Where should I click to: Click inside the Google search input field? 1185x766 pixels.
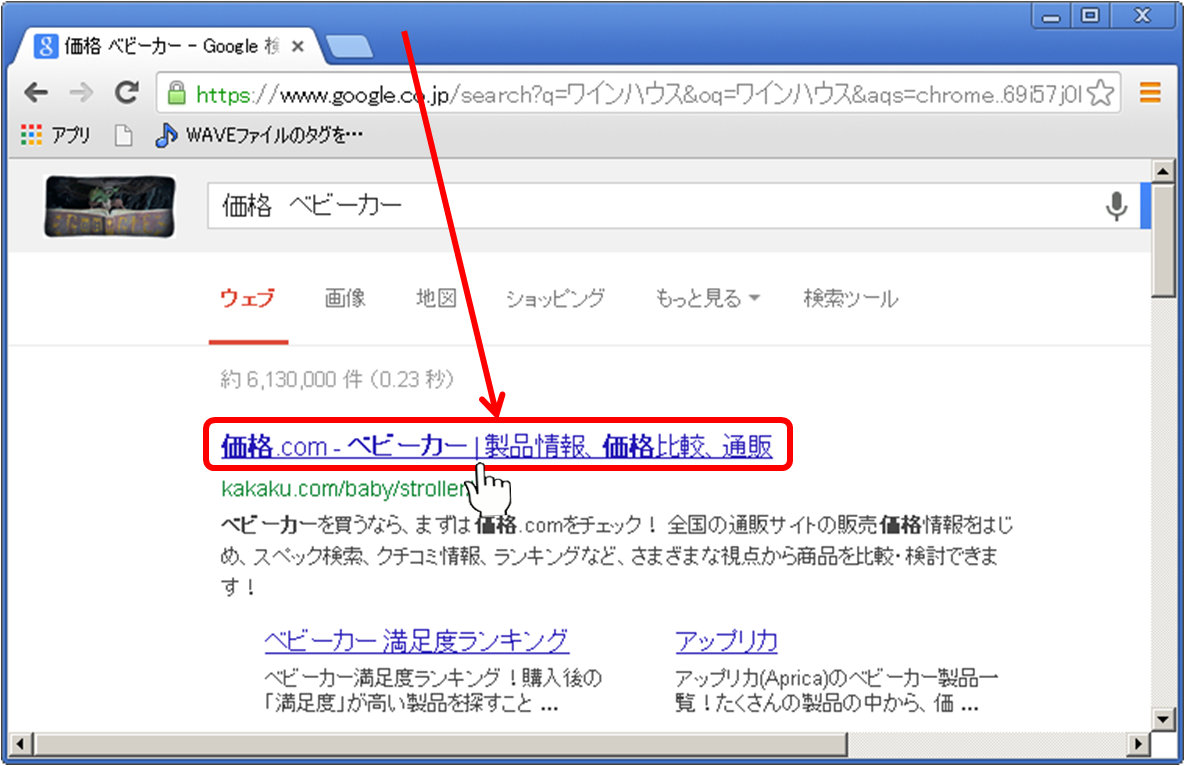600,206
